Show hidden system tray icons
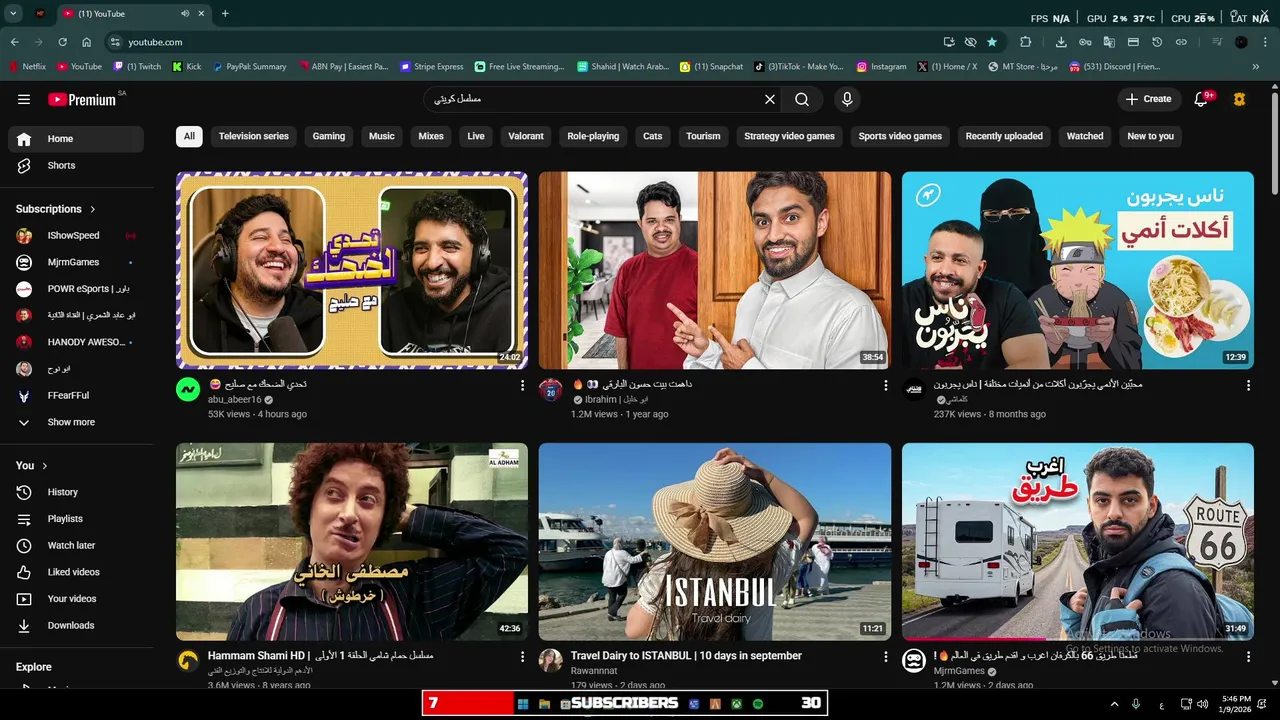1280x720 pixels. click(1114, 704)
